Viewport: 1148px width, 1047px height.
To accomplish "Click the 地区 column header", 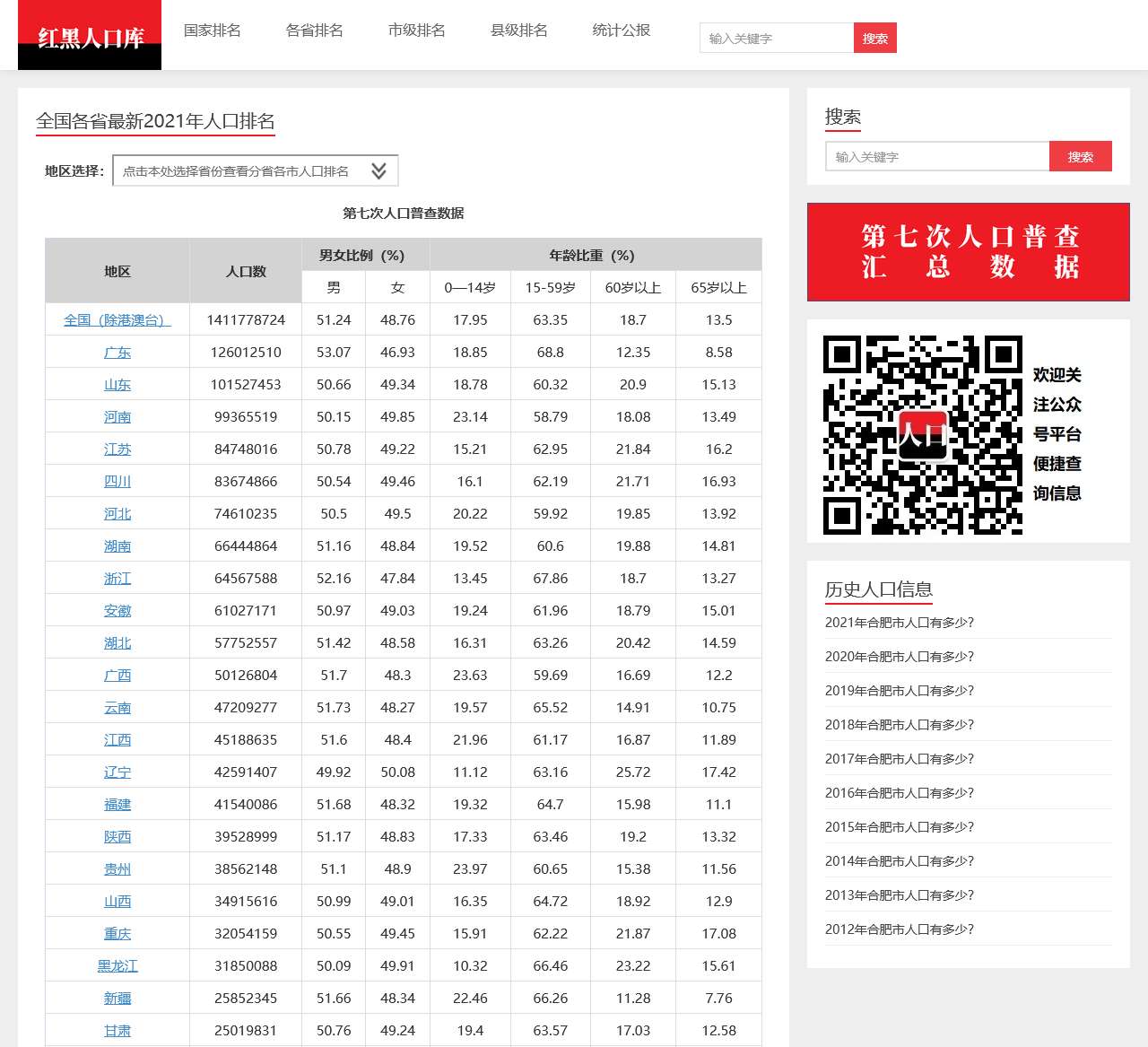I will tap(117, 271).
